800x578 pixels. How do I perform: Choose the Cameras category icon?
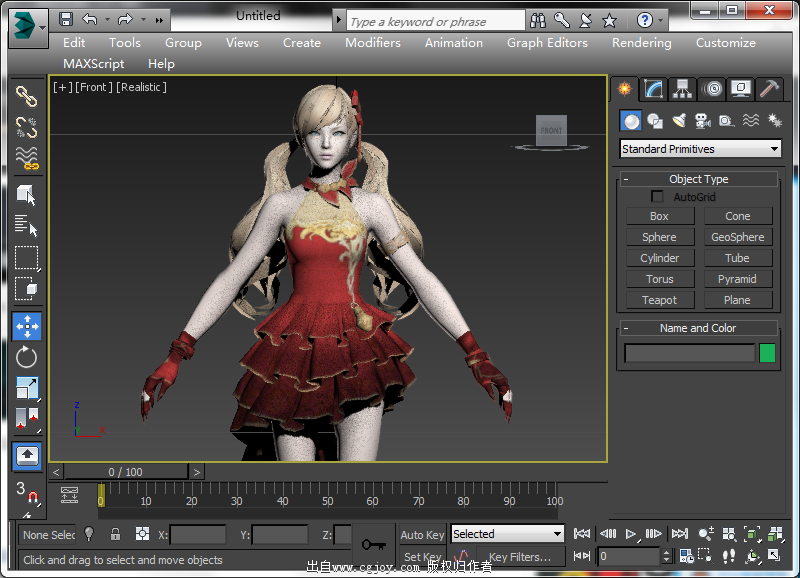click(702, 121)
